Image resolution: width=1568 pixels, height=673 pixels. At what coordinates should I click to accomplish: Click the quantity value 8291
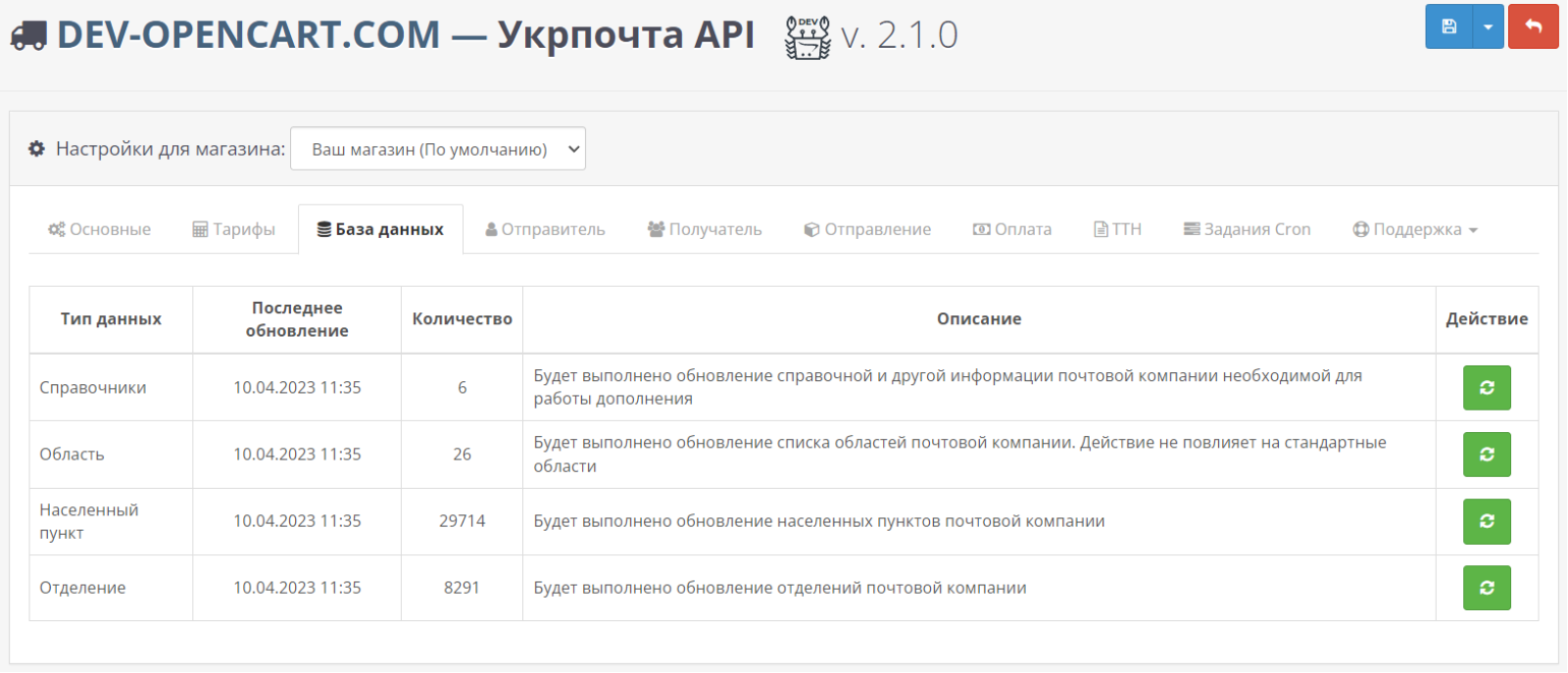tap(462, 588)
